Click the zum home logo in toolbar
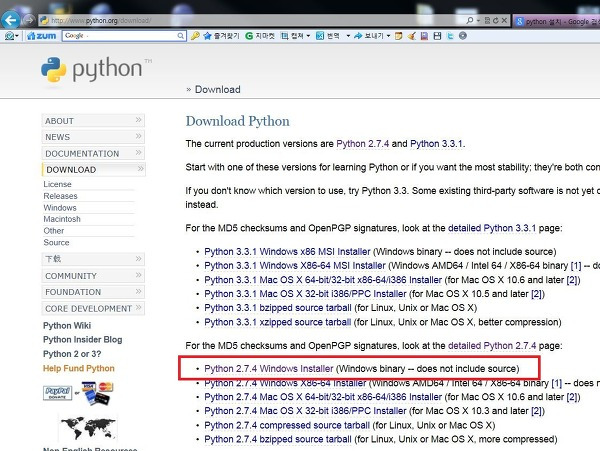This screenshot has height=451, width=600. click(x=42, y=36)
